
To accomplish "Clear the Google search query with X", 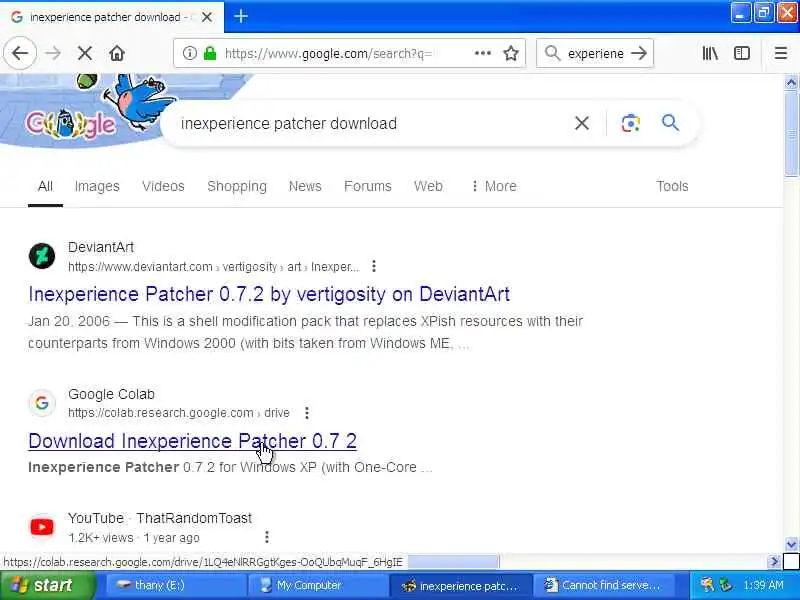I will pos(582,123).
